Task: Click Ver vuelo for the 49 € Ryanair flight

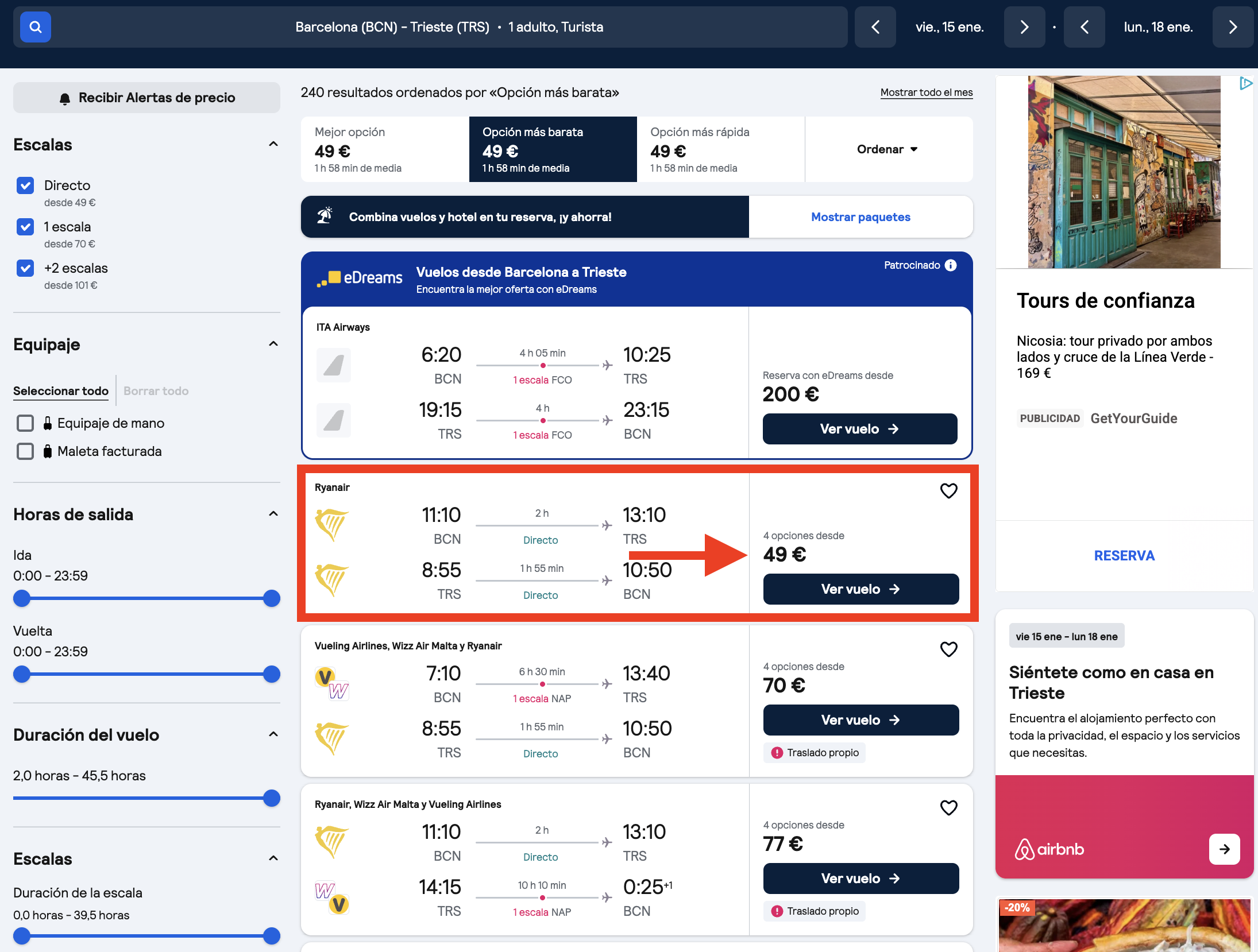Action: [x=860, y=589]
